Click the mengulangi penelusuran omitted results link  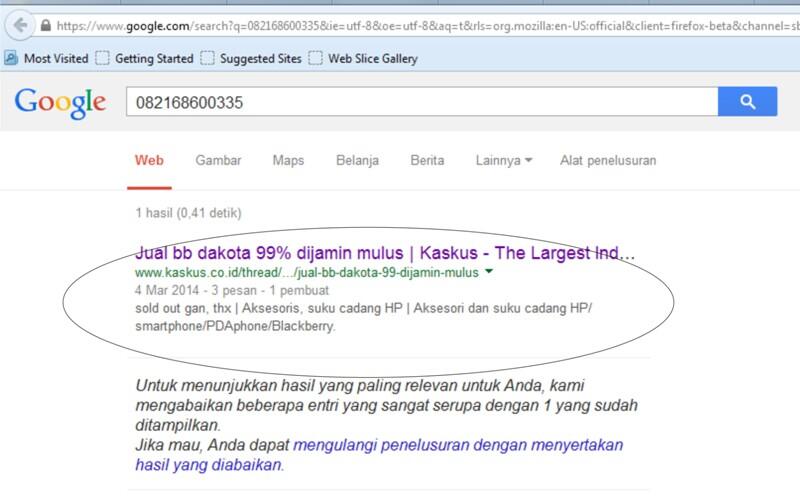pyautogui.click(x=379, y=455)
